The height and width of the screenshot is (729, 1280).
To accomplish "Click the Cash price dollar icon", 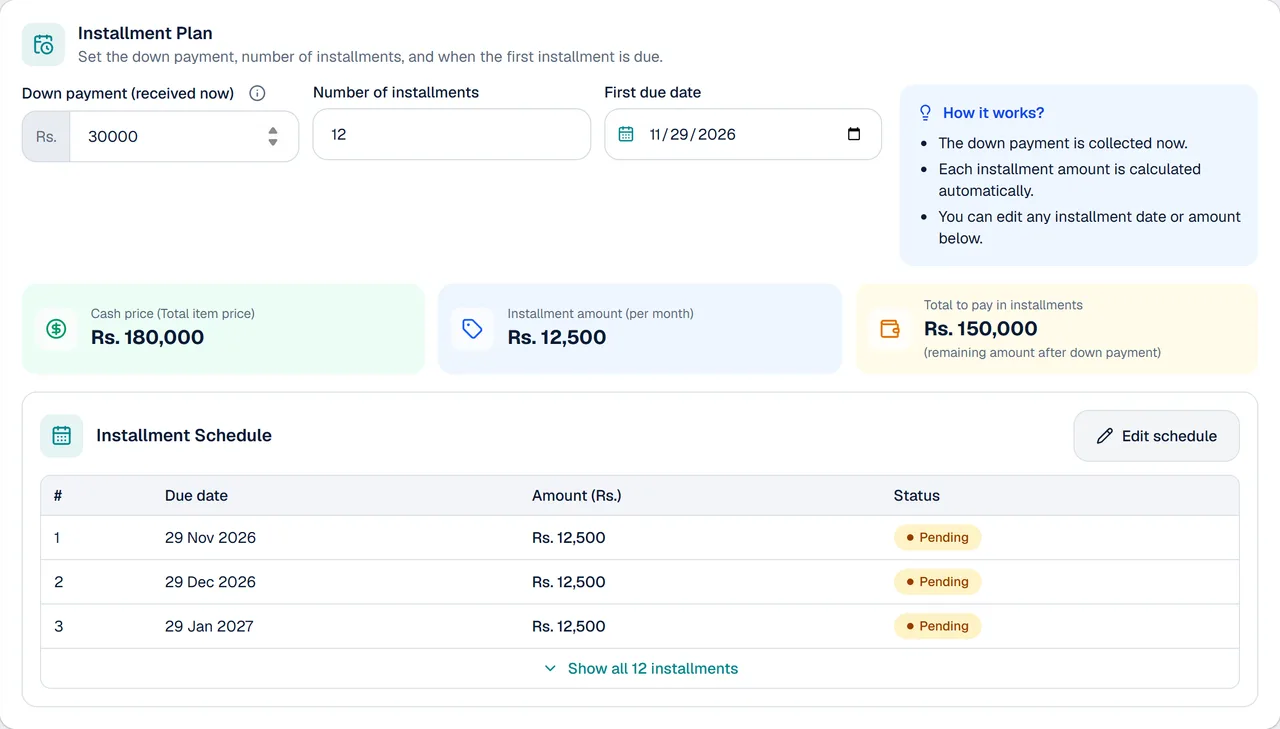I will pyautogui.click(x=56, y=328).
